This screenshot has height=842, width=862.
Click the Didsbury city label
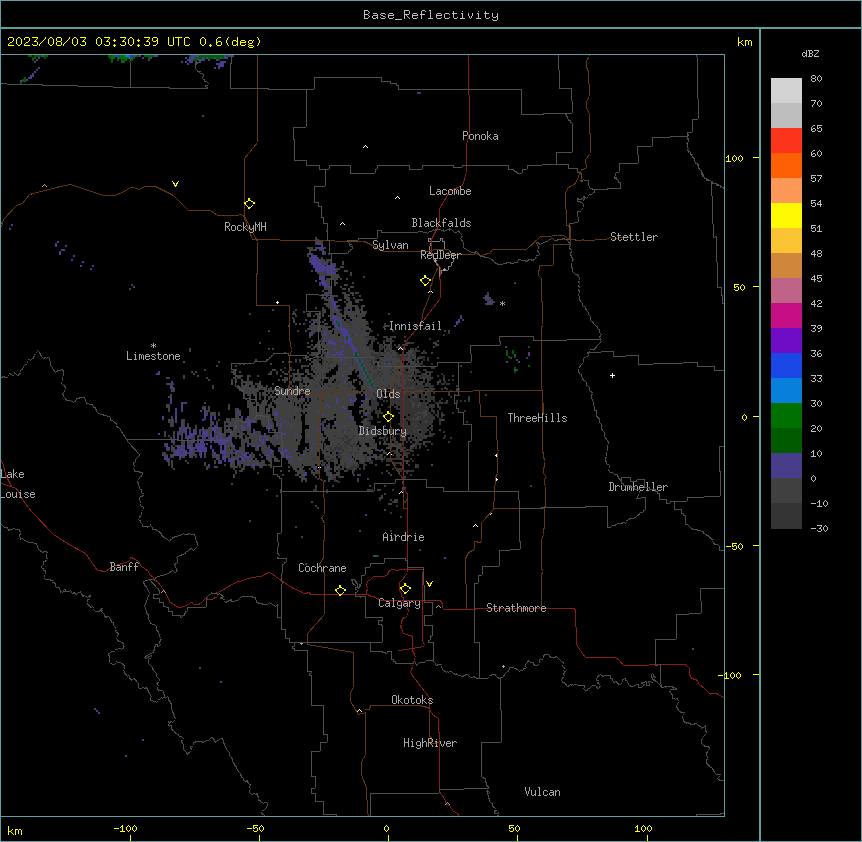[383, 431]
